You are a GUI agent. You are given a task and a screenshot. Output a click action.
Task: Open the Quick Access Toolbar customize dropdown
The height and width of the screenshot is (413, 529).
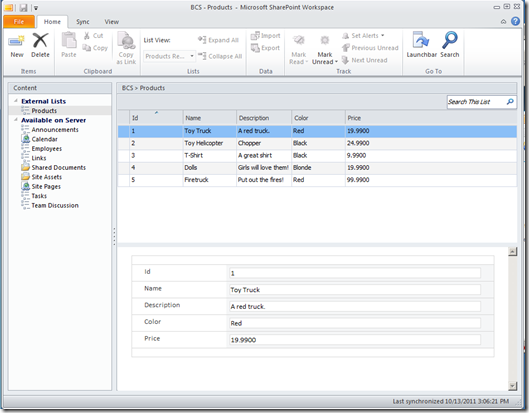point(36,8)
